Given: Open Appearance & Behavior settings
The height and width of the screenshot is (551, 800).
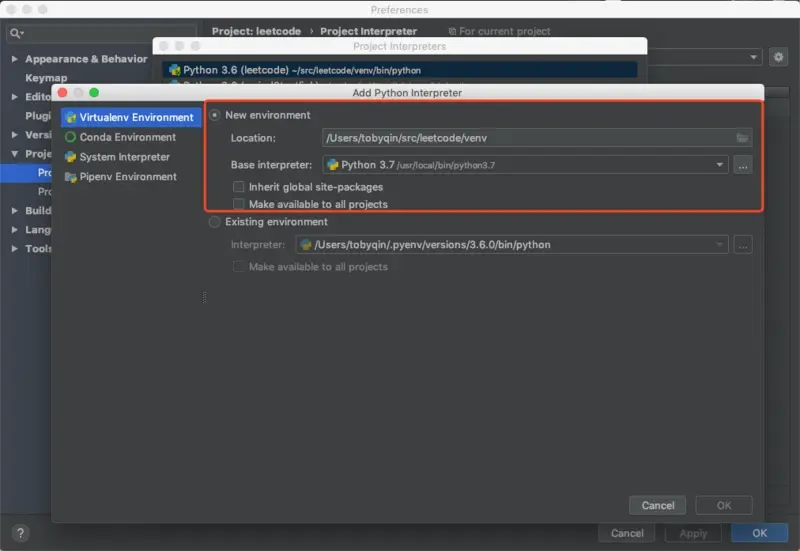Looking at the screenshot, I should pyautogui.click(x=86, y=59).
